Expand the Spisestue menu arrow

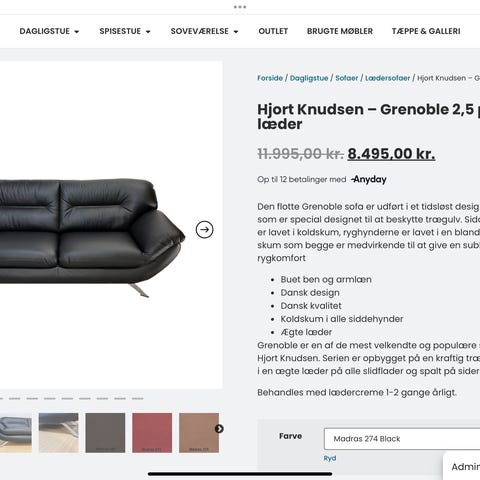tap(148, 32)
